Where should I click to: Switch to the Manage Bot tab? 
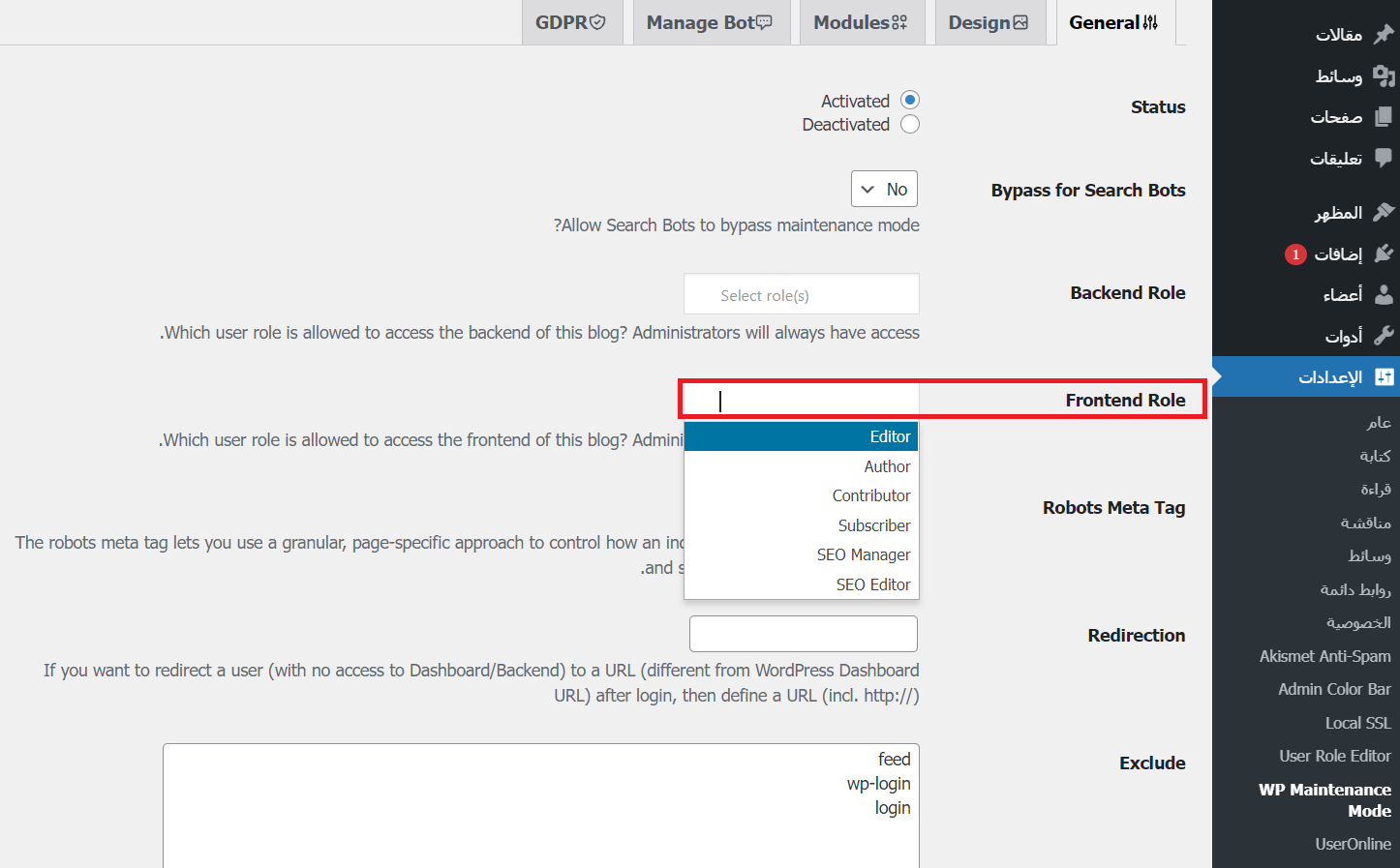tap(710, 22)
